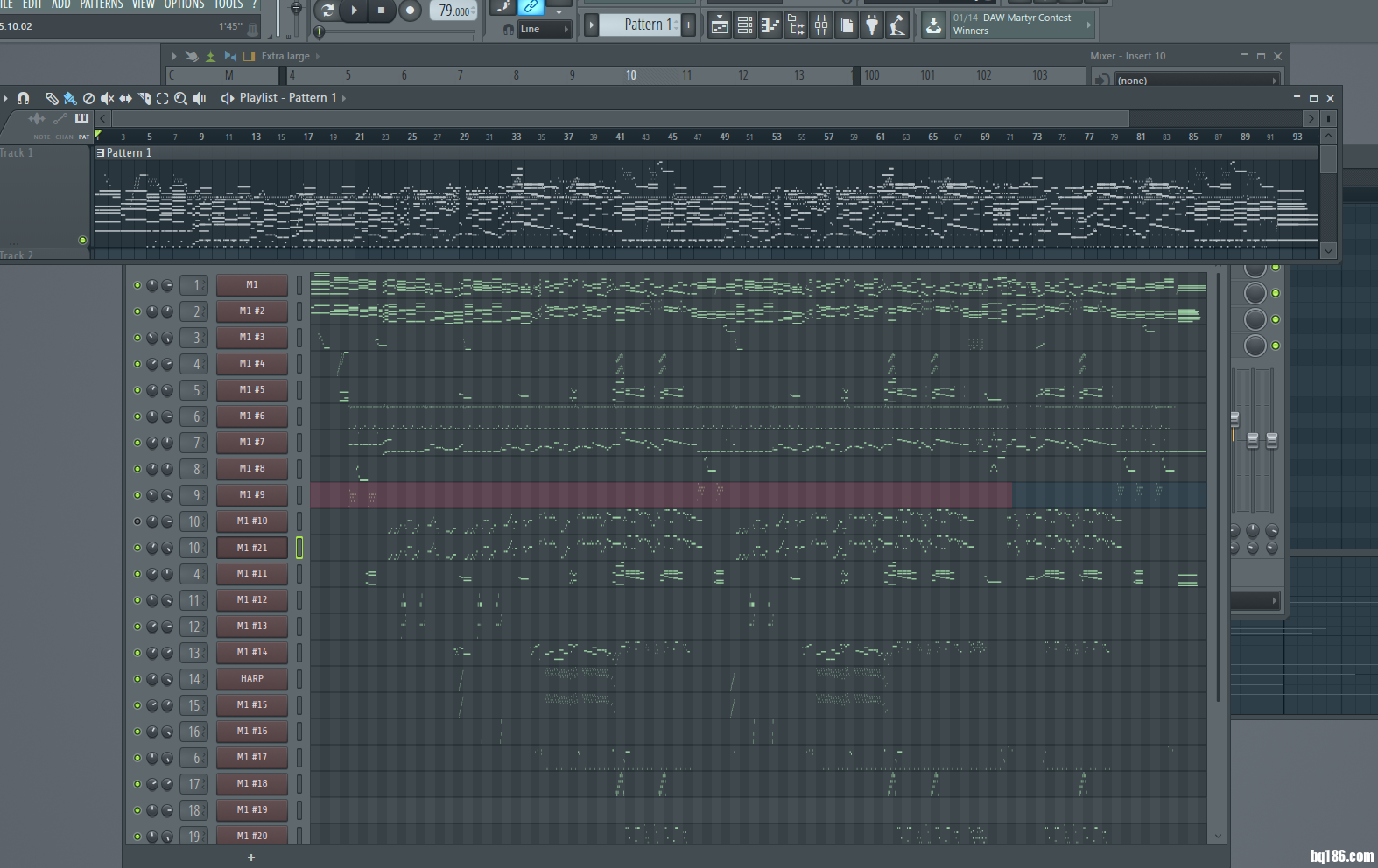1378x868 pixels.
Task: Select the Slice tool in Playlist toolbar
Action: [144, 98]
